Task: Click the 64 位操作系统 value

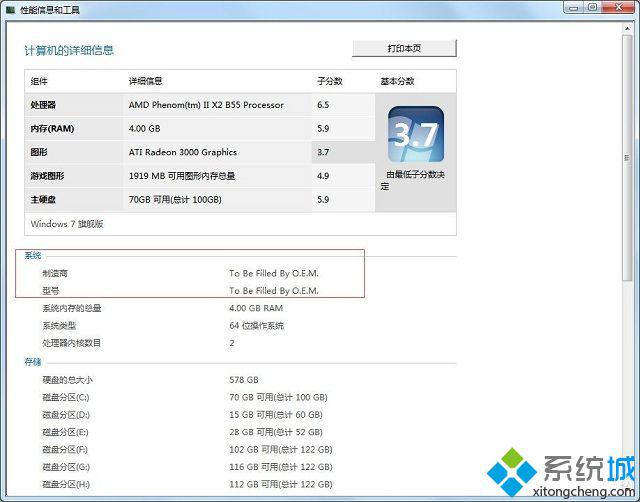Action: pos(256,326)
